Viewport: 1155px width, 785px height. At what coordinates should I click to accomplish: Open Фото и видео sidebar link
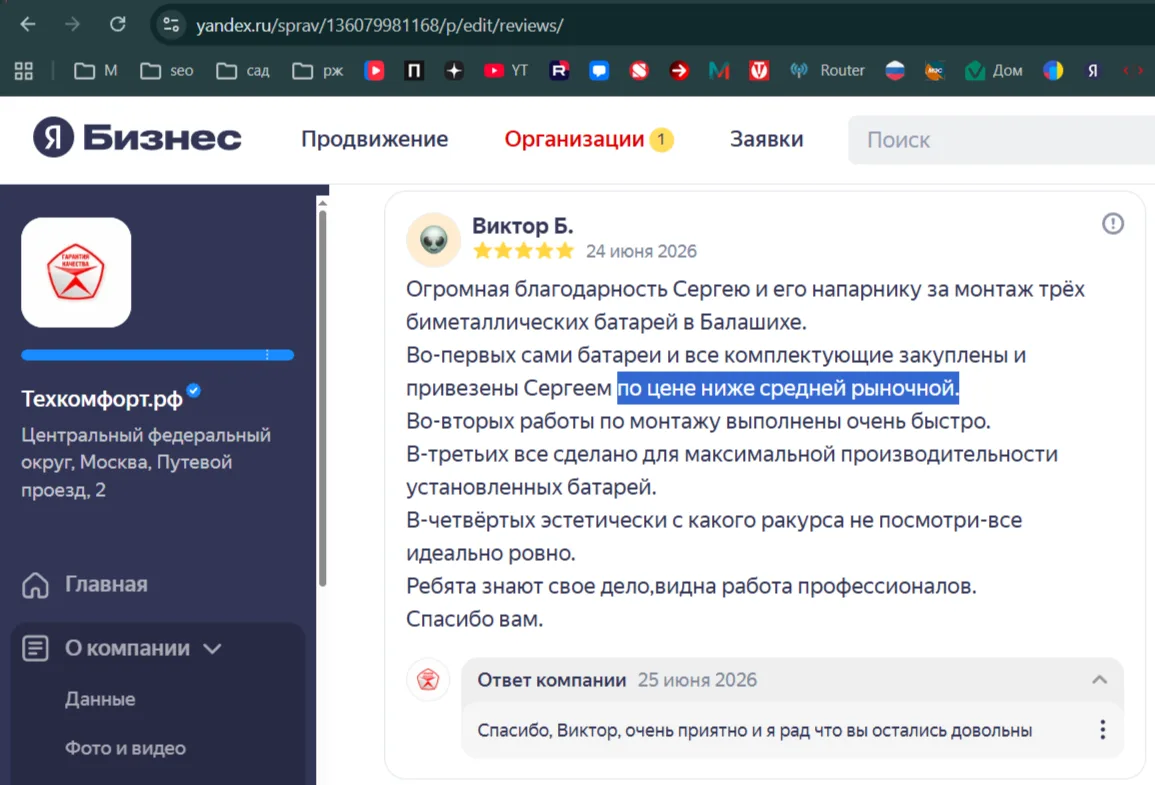(x=125, y=748)
